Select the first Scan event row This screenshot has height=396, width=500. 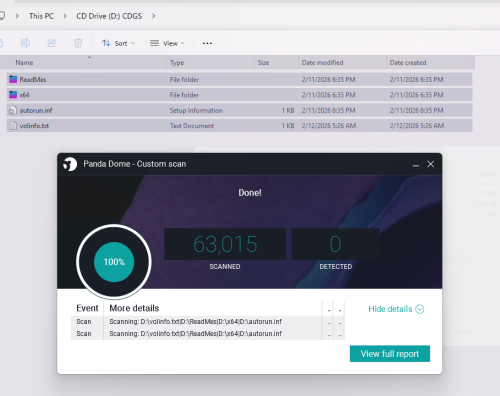click(x=207, y=322)
